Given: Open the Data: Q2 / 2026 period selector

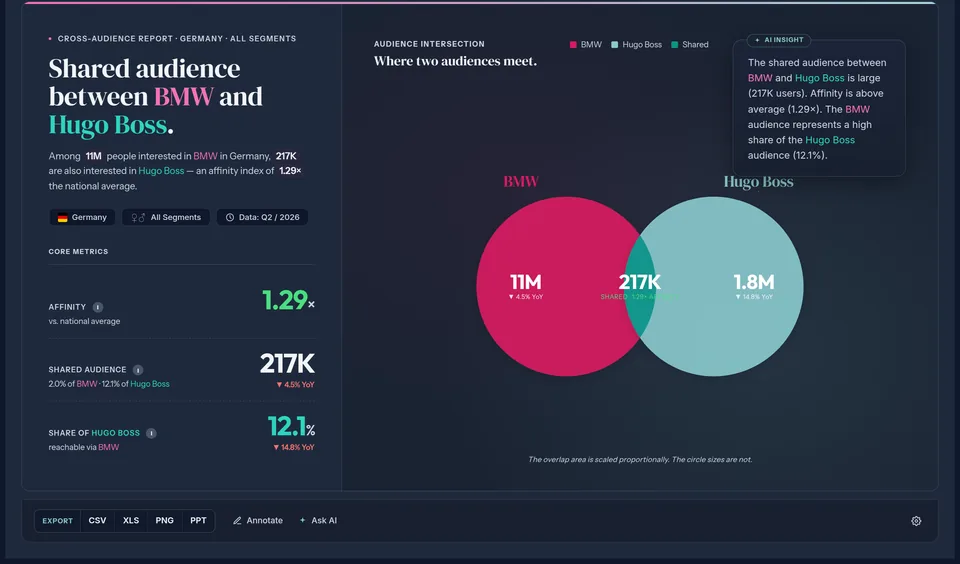Looking at the screenshot, I should click(x=262, y=217).
